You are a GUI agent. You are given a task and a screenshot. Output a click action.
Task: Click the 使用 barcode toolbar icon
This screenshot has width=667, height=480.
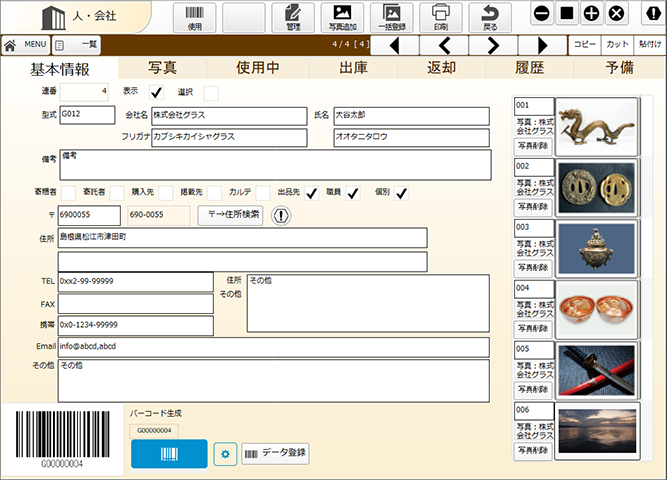pyautogui.click(x=194, y=17)
